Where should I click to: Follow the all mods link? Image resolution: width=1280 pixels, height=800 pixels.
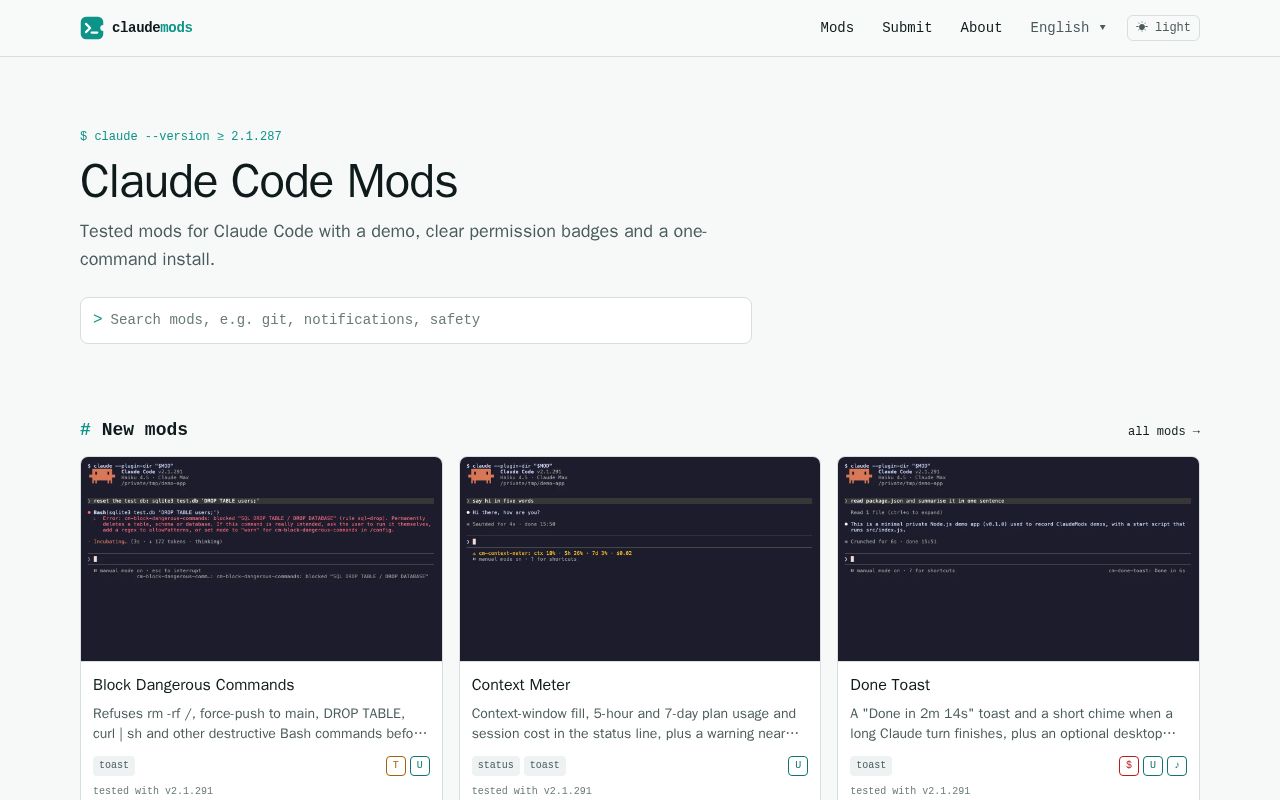pyautogui.click(x=1164, y=432)
